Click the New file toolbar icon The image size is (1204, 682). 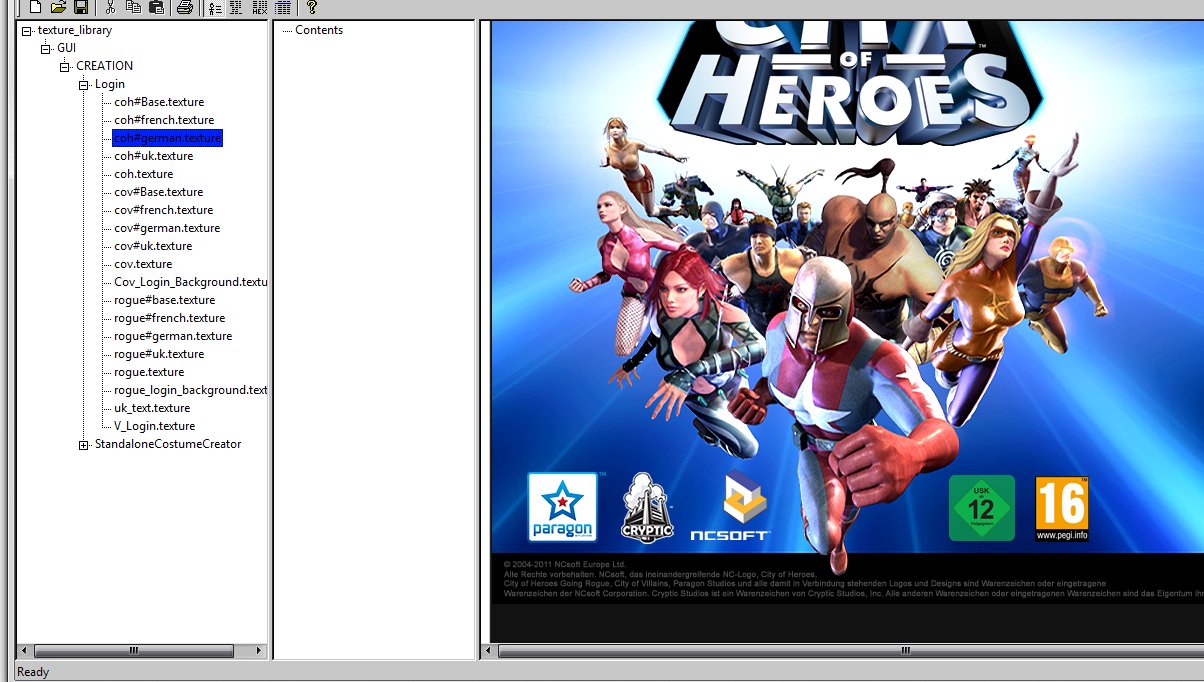coord(36,7)
